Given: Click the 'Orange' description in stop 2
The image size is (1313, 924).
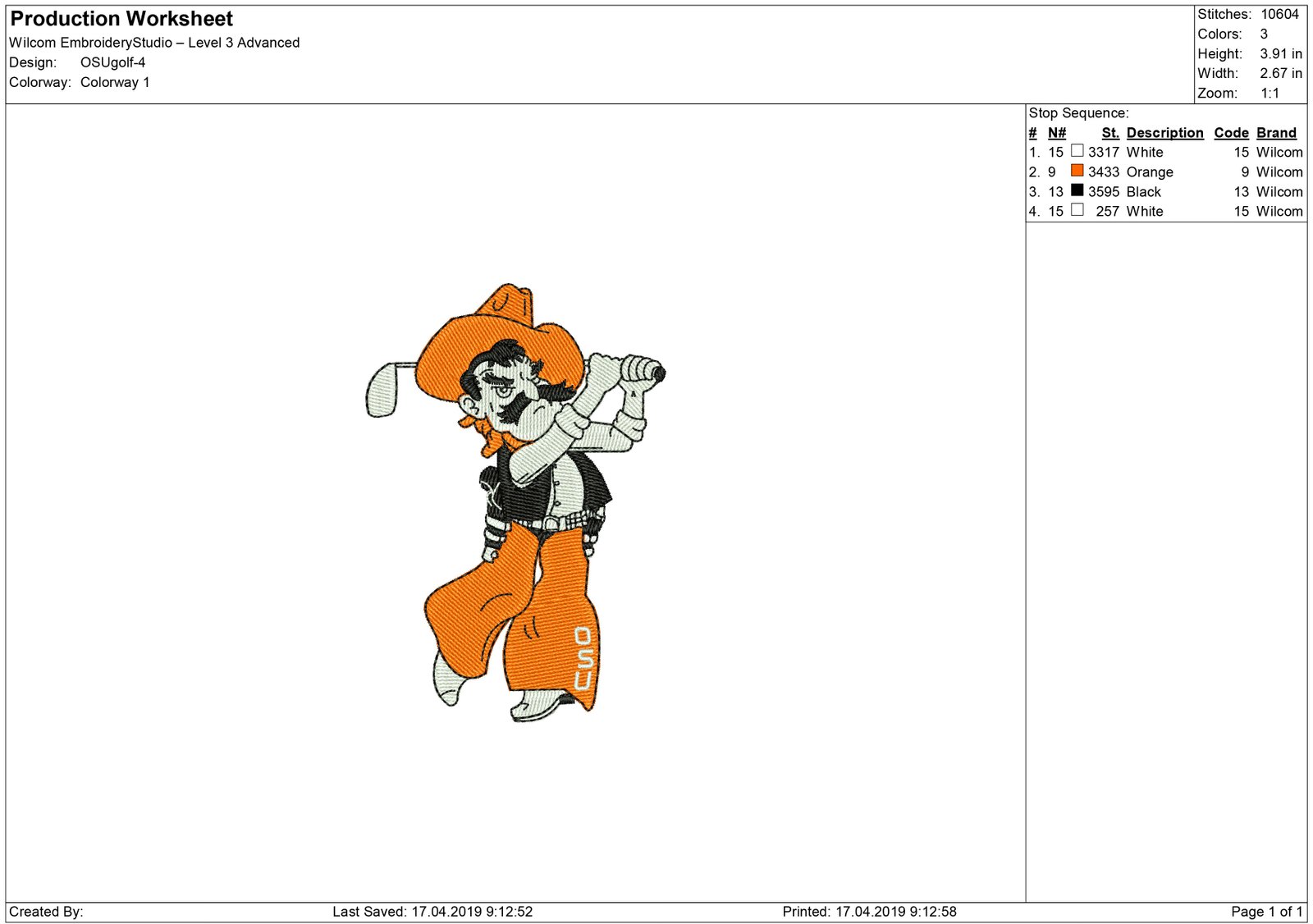Looking at the screenshot, I should click(1150, 172).
